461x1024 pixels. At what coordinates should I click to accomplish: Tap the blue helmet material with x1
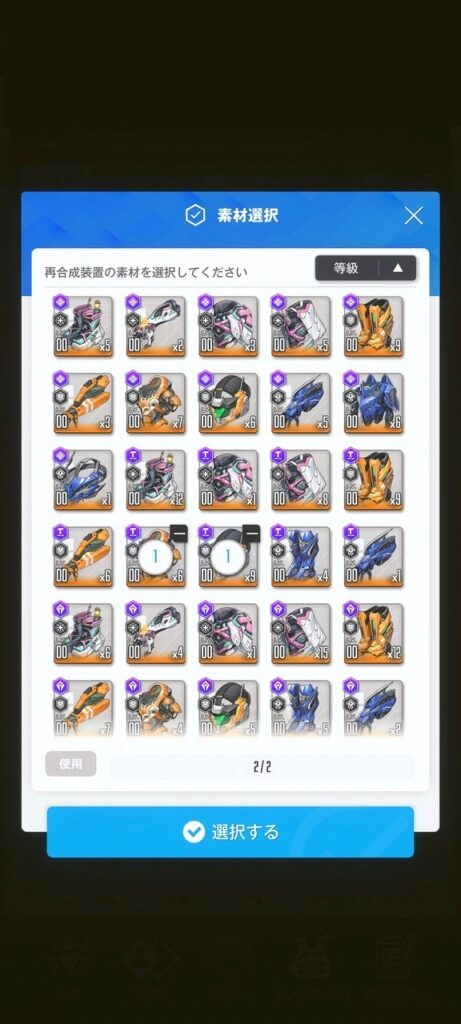point(83,480)
